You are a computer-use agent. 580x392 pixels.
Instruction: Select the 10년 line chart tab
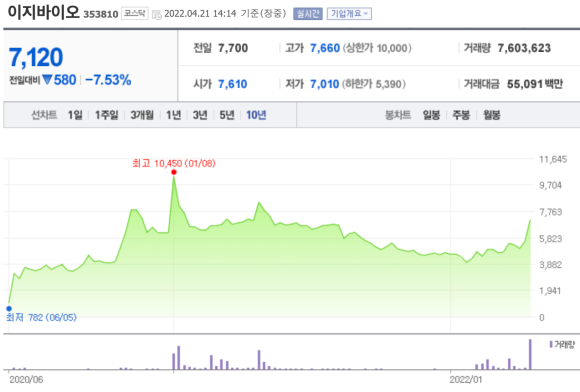[256, 115]
